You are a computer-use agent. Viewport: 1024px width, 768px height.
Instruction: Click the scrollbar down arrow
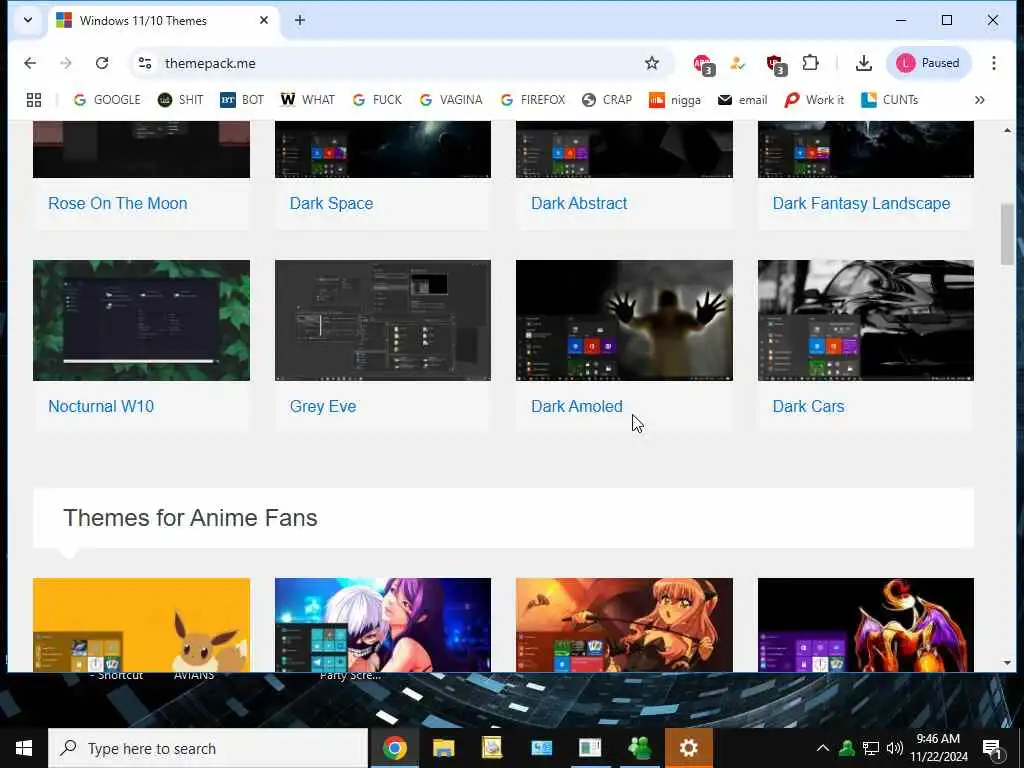[x=1007, y=663]
